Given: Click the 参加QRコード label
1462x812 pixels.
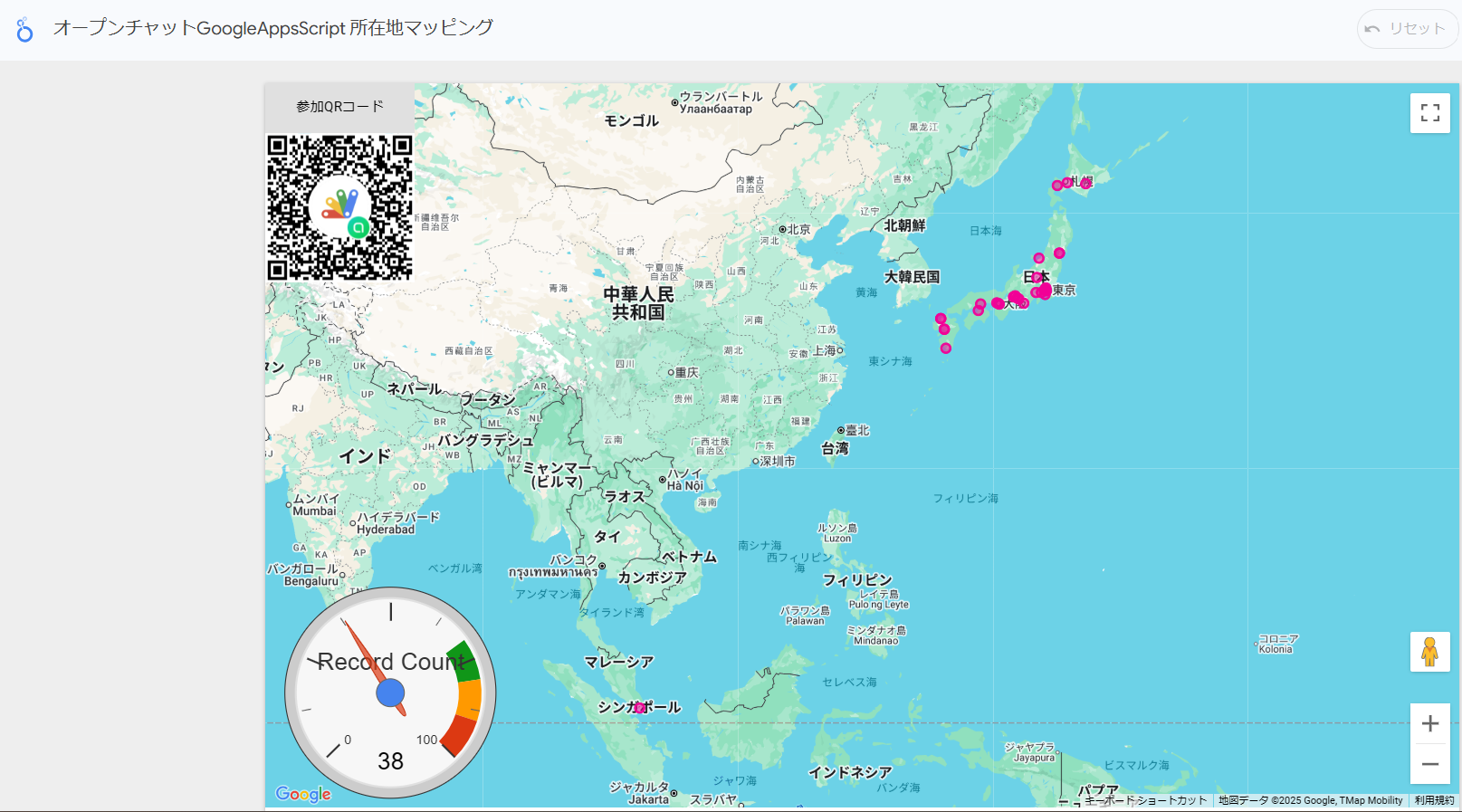Looking at the screenshot, I should 340,107.
